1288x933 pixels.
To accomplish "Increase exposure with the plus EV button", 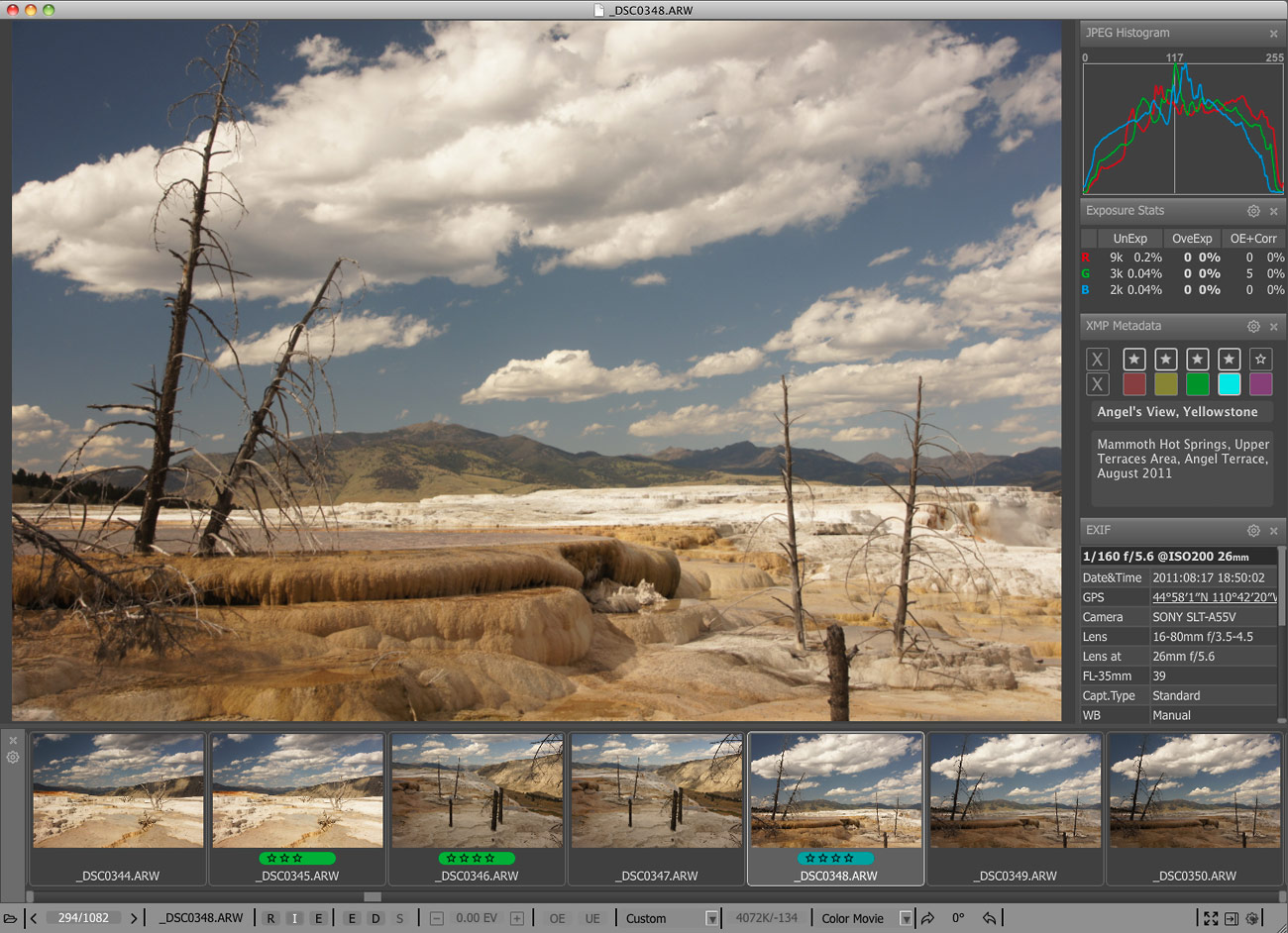I will pyautogui.click(x=516, y=918).
